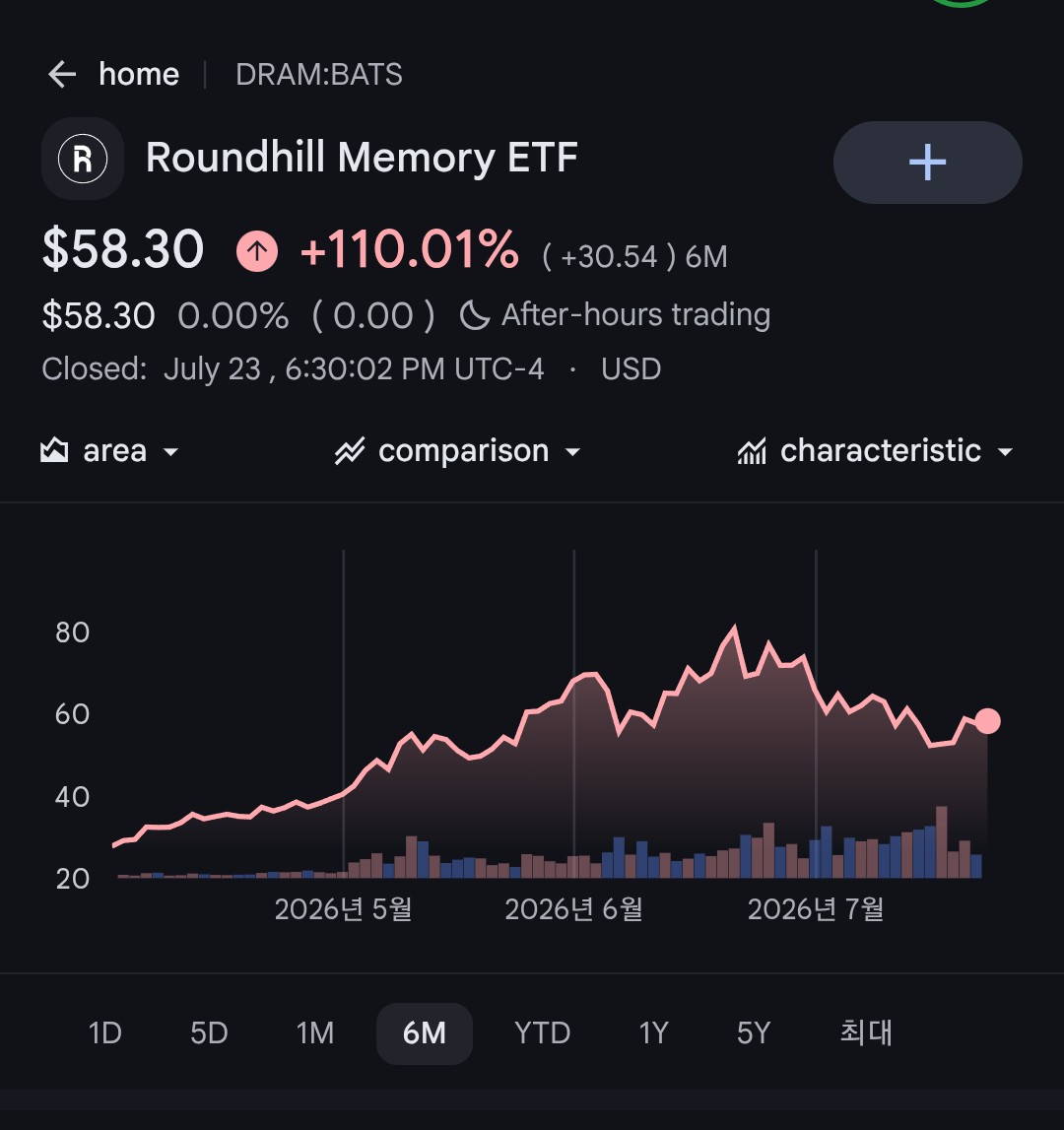Viewport: 1064px width, 1130px height.
Task: Expand the characteristic dropdown arrow
Action: click(1005, 452)
